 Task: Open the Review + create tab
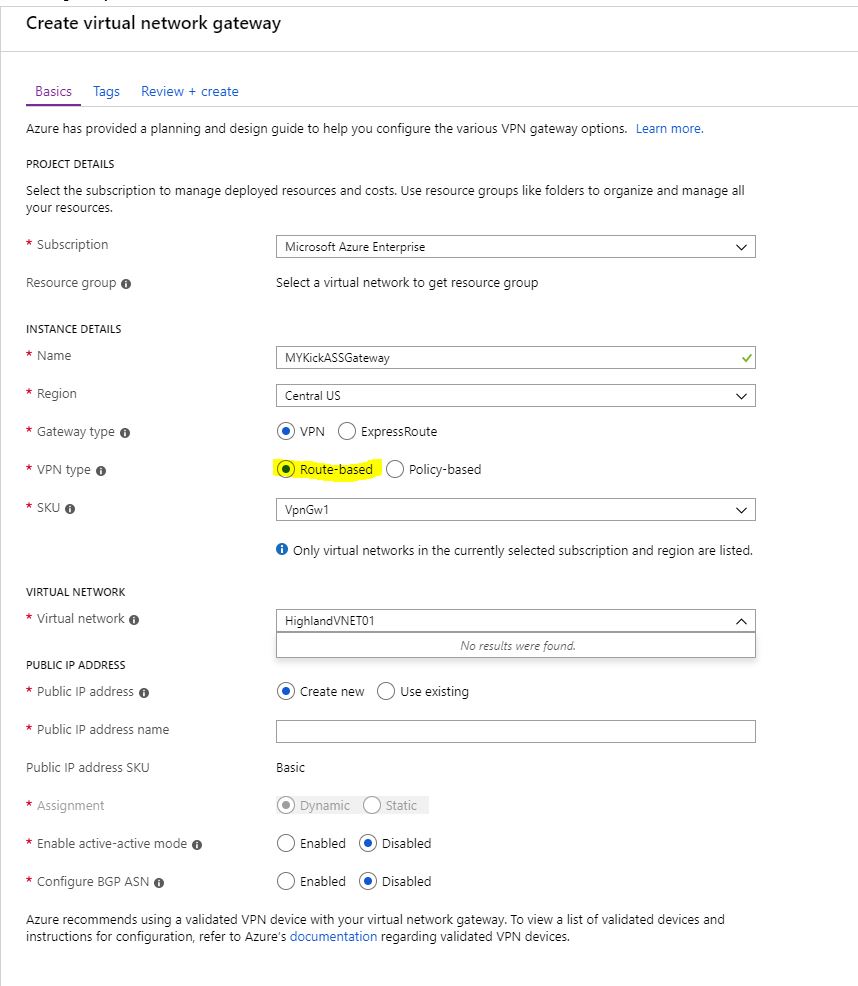point(190,91)
